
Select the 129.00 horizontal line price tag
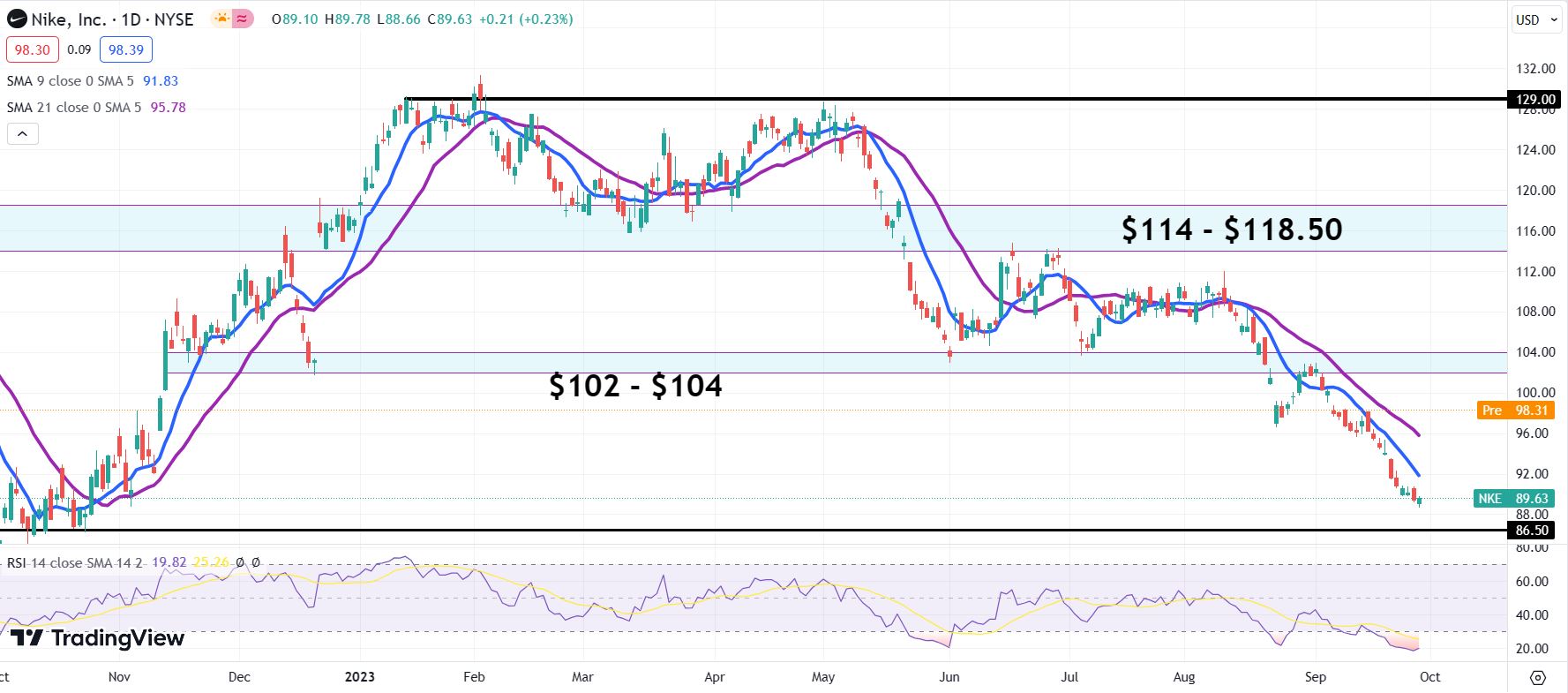tap(1534, 100)
